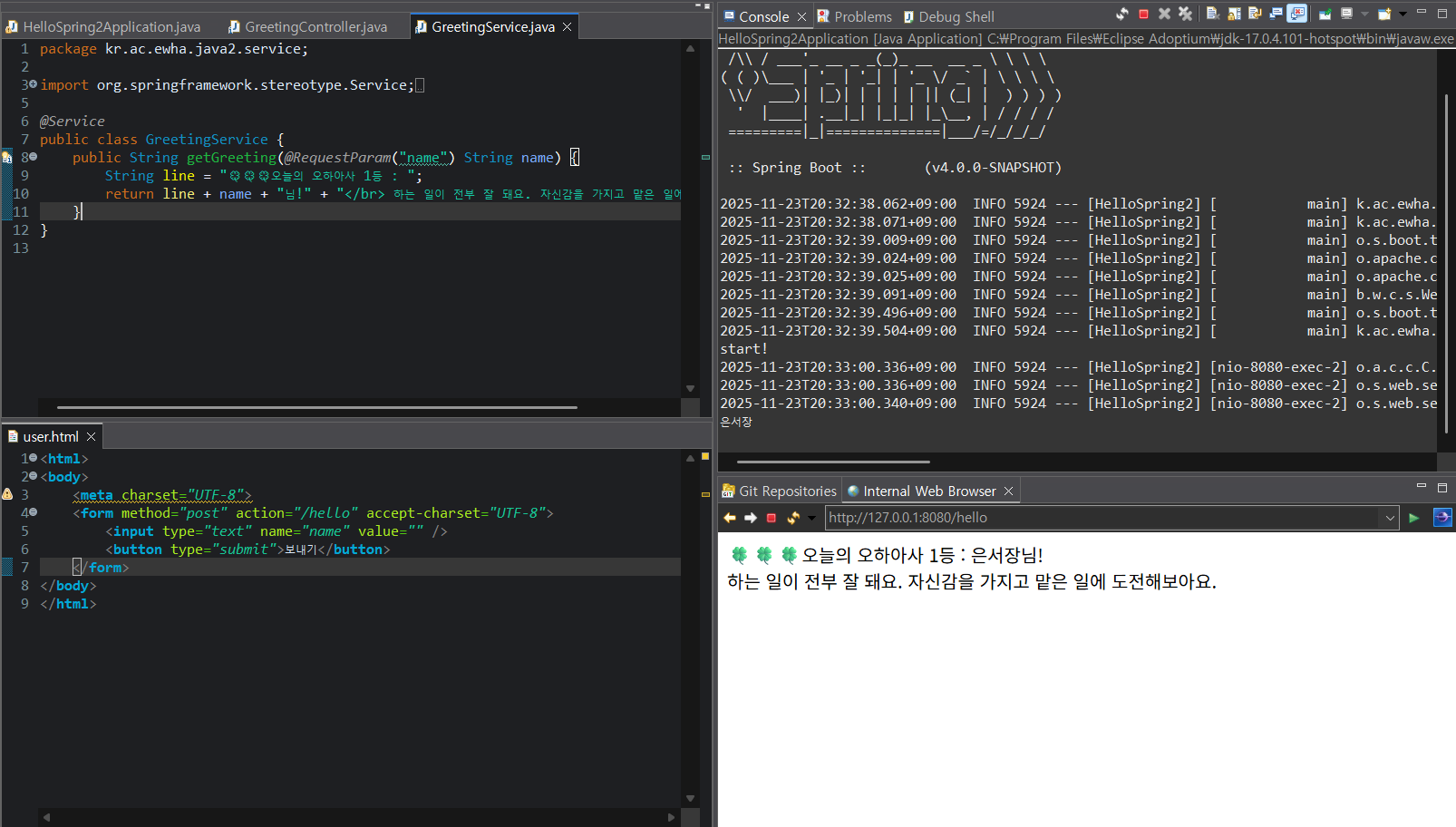
Task: Click the Java editor horizontal scrollbar
Action: coord(316,407)
